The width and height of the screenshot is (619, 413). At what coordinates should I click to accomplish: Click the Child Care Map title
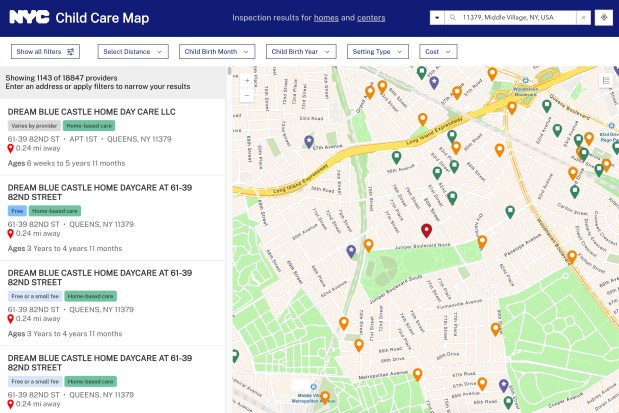click(x=102, y=18)
